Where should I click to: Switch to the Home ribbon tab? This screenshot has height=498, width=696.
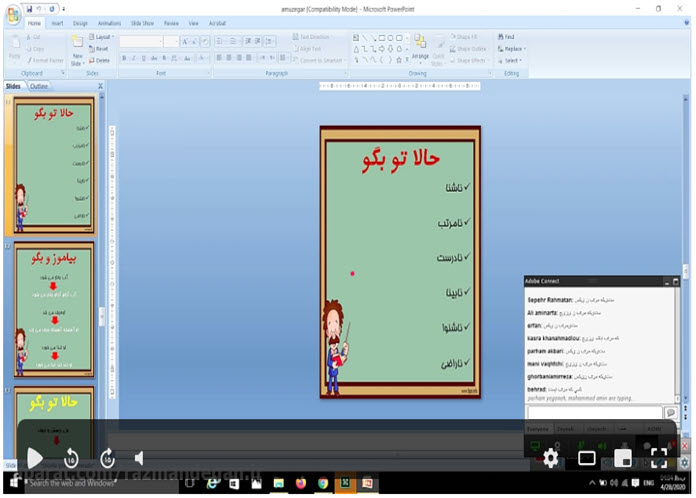pyautogui.click(x=34, y=23)
